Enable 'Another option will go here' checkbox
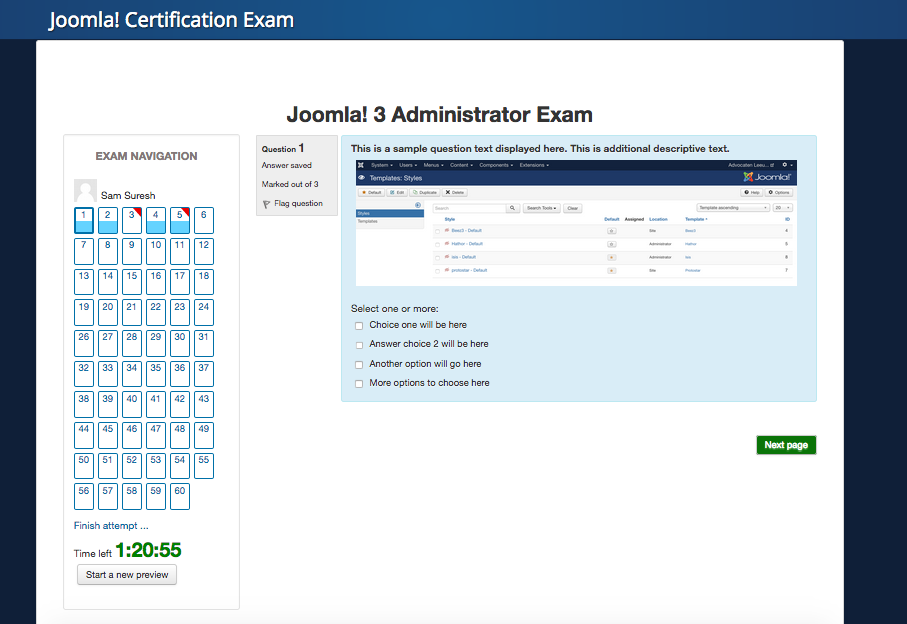Viewport: 907px width, 624px height. click(359, 365)
